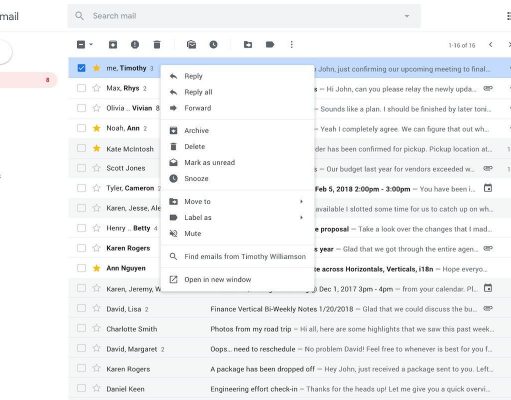
Task: Tick the Daniel Keen checkbox
Action: pos(81,388)
